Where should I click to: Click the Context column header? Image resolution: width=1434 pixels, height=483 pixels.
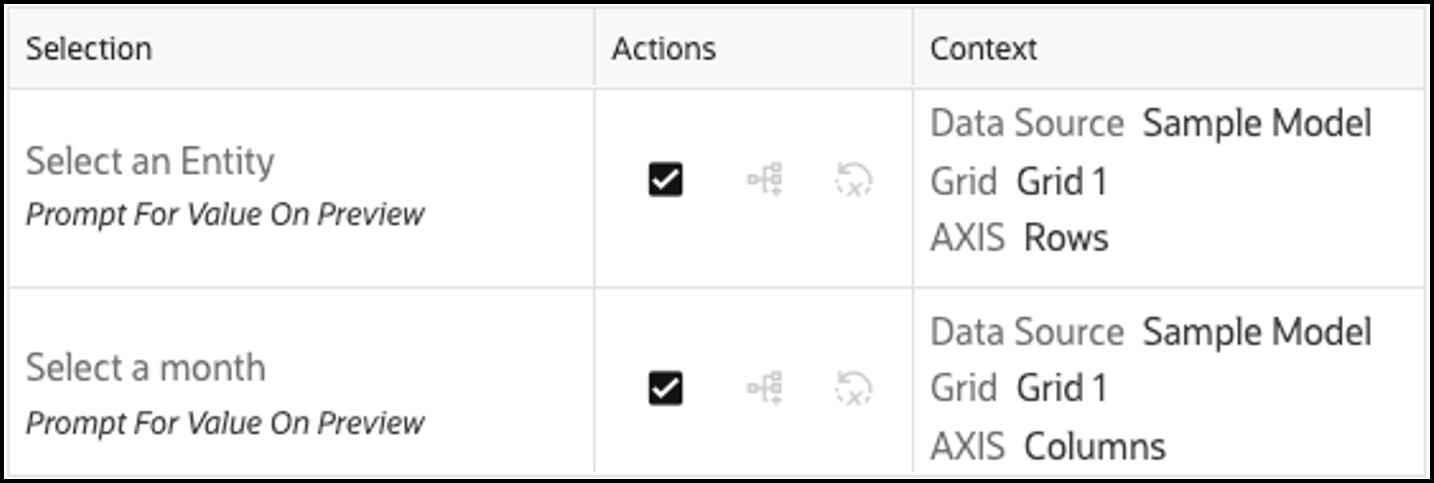(x=983, y=49)
